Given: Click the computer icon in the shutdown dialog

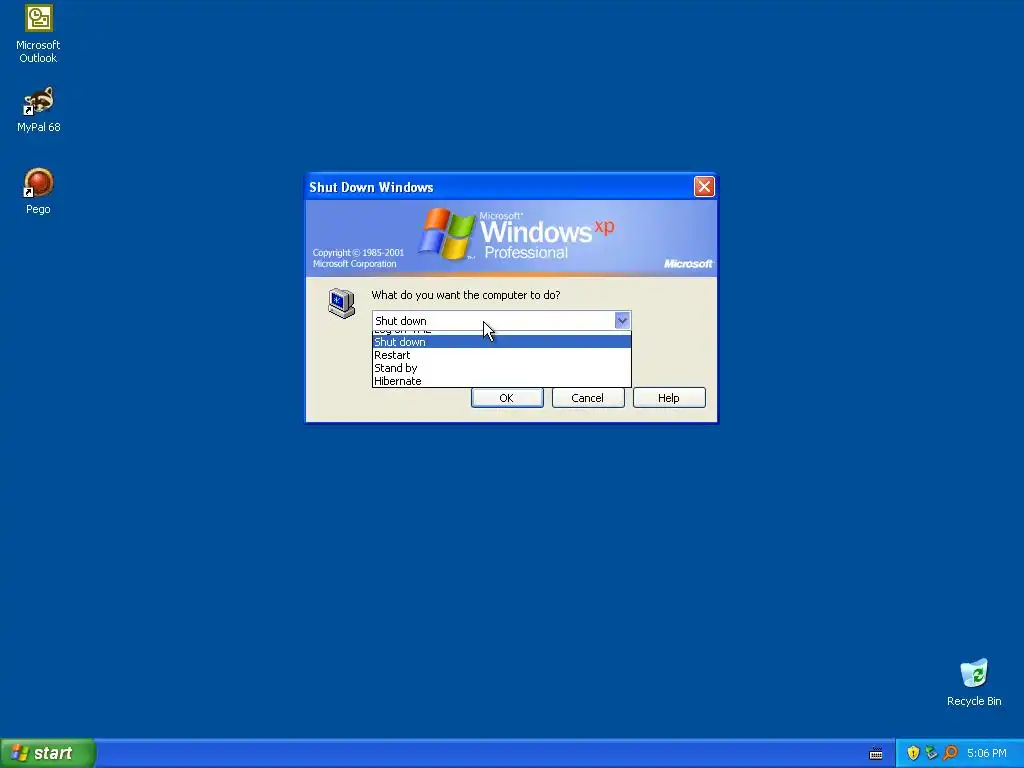Looking at the screenshot, I should click(x=342, y=303).
